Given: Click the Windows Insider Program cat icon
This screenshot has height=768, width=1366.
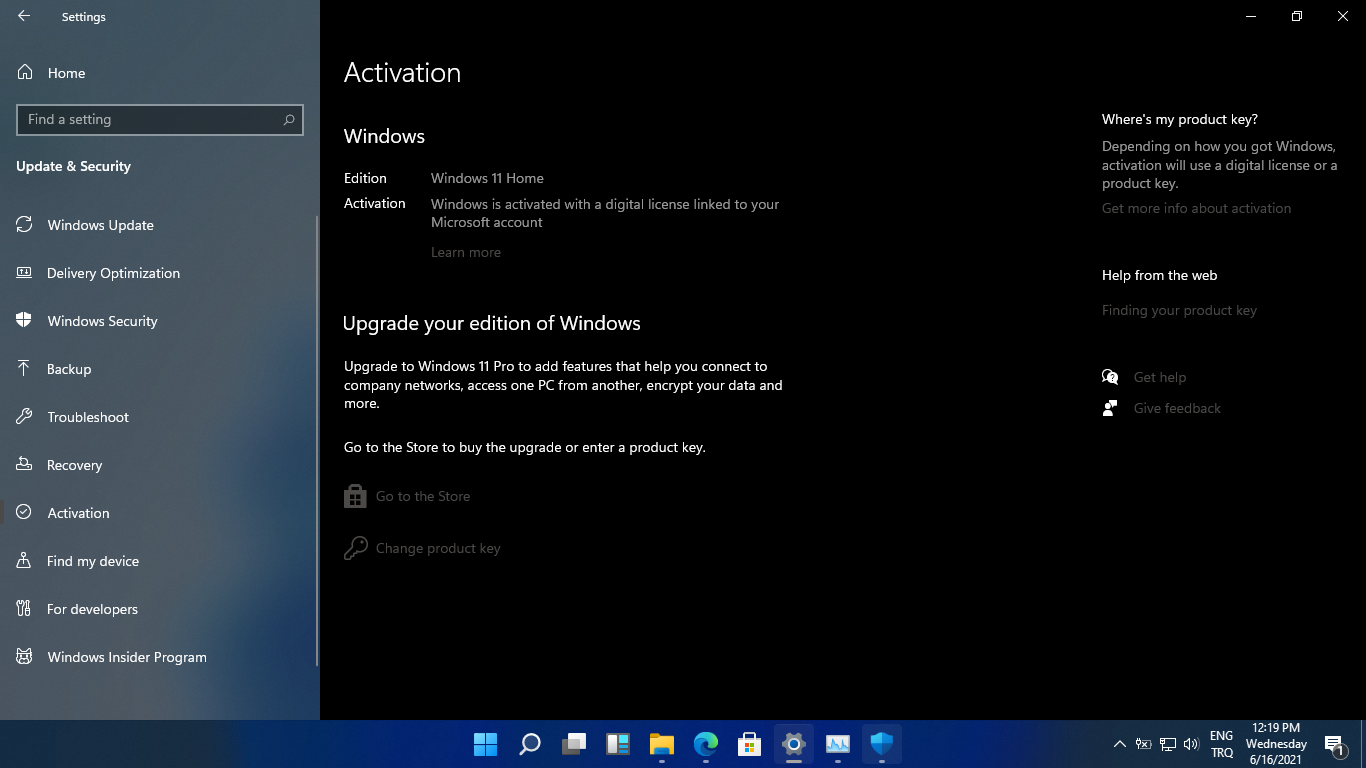Looking at the screenshot, I should 24,657.
